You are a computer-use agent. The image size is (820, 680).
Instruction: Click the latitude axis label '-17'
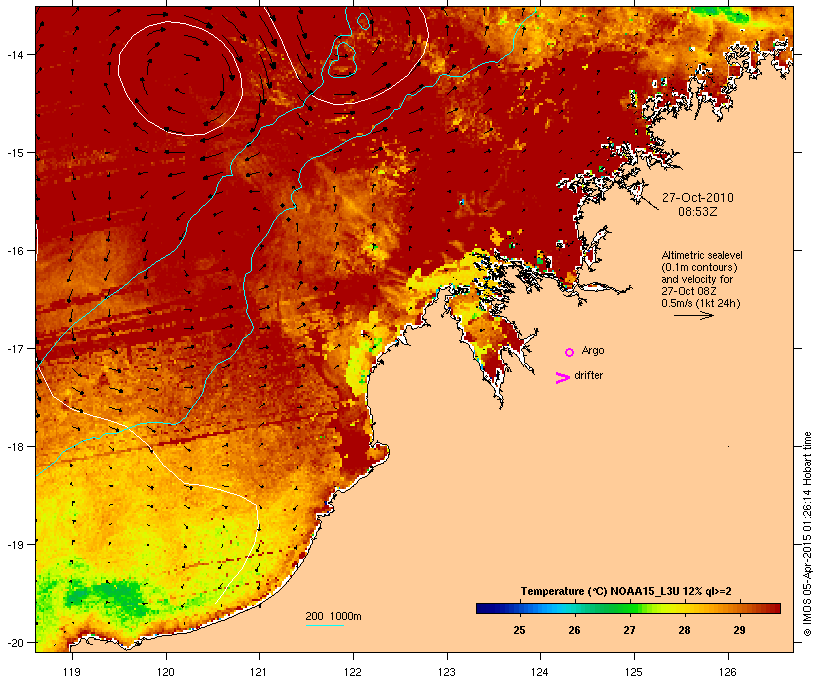(14, 348)
